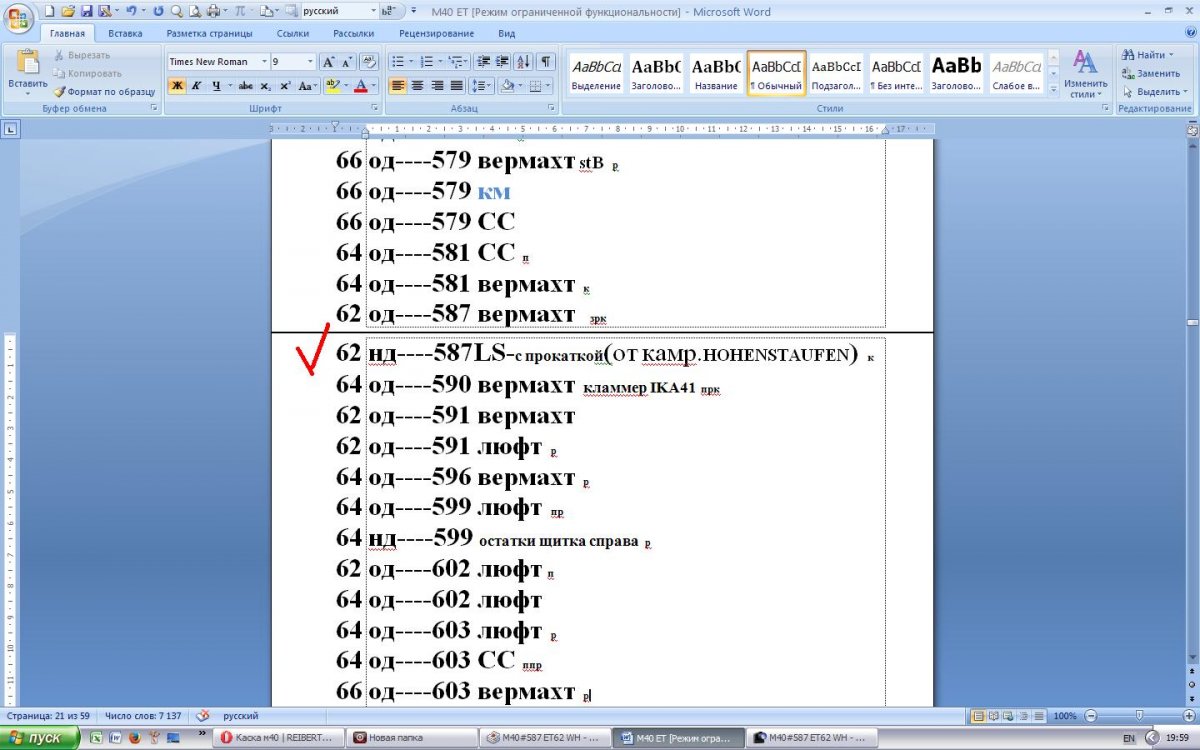Open a file via the folder icon
The height and width of the screenshot is (750, 1200).
pos(68,11)
